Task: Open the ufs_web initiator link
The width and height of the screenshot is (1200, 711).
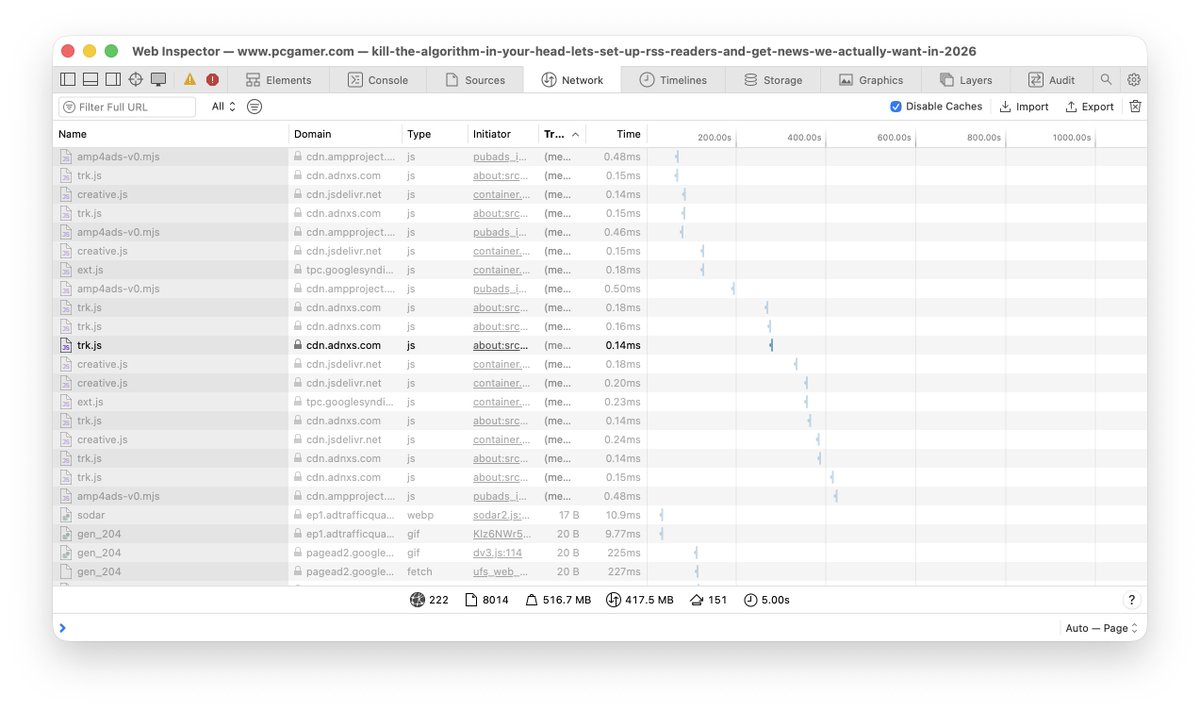Action: [500, 572]
